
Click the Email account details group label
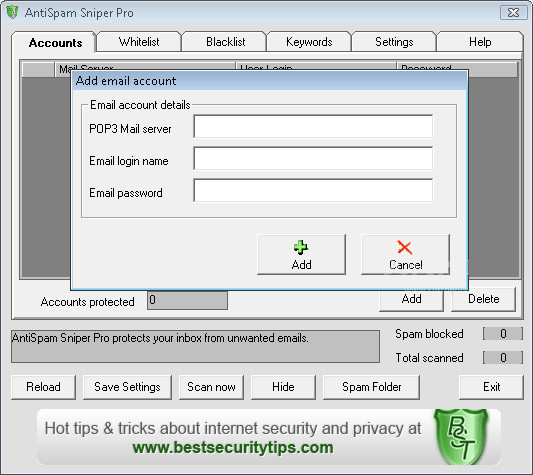[x=140, y=105]
